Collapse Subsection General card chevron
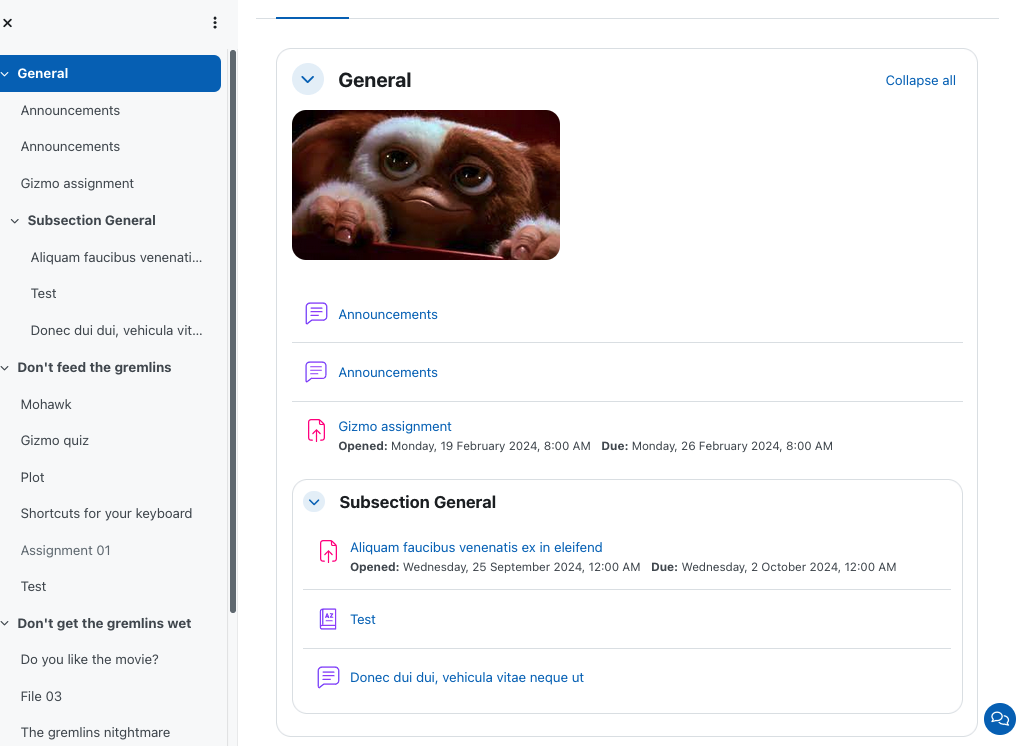Viewport: 1036px width, 746px height. coord(314,502)
